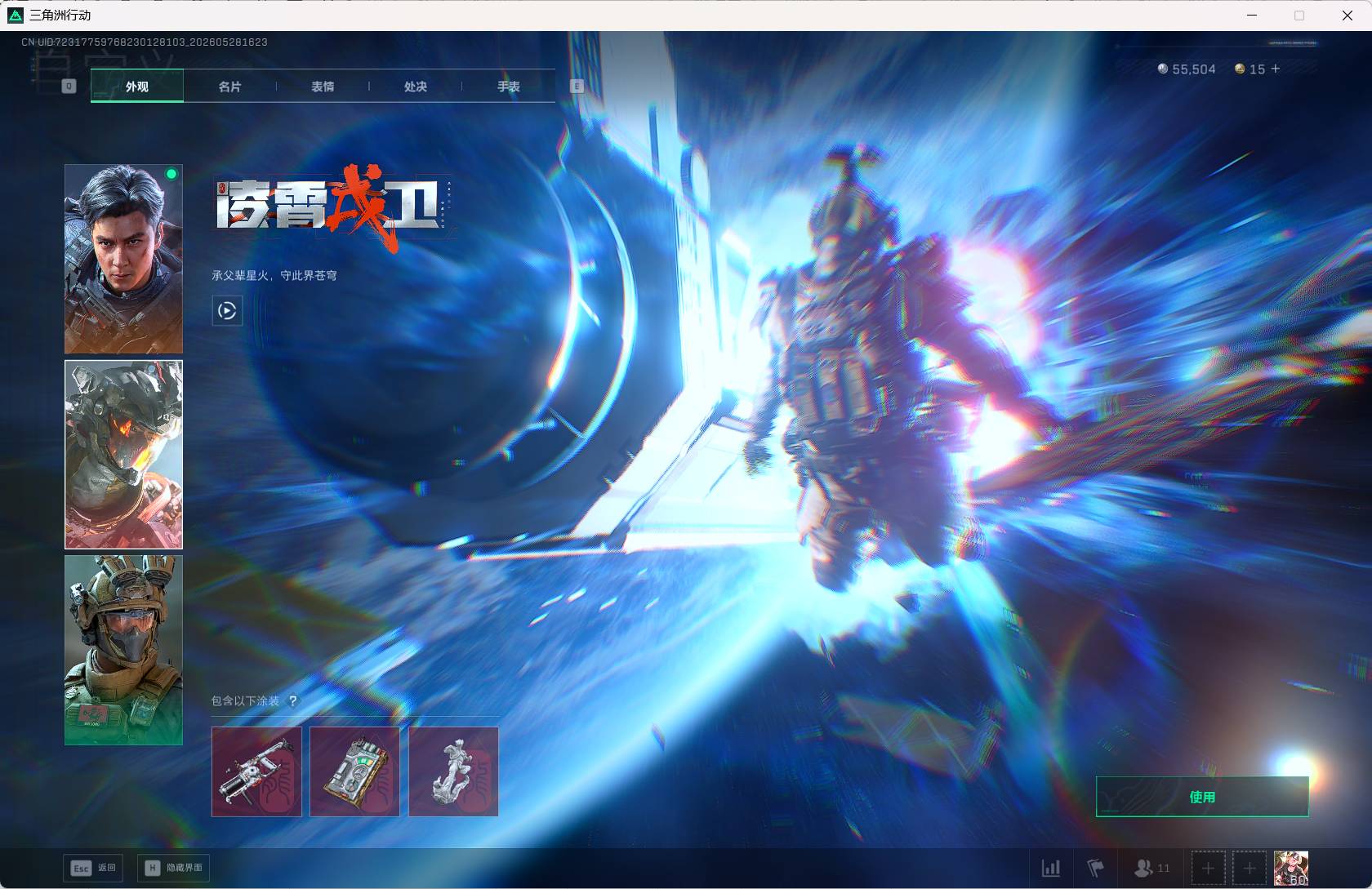Click the Esc 返回 button
Image resolution: width=1372 pixels, height=889 pixels.
(93, 868)
